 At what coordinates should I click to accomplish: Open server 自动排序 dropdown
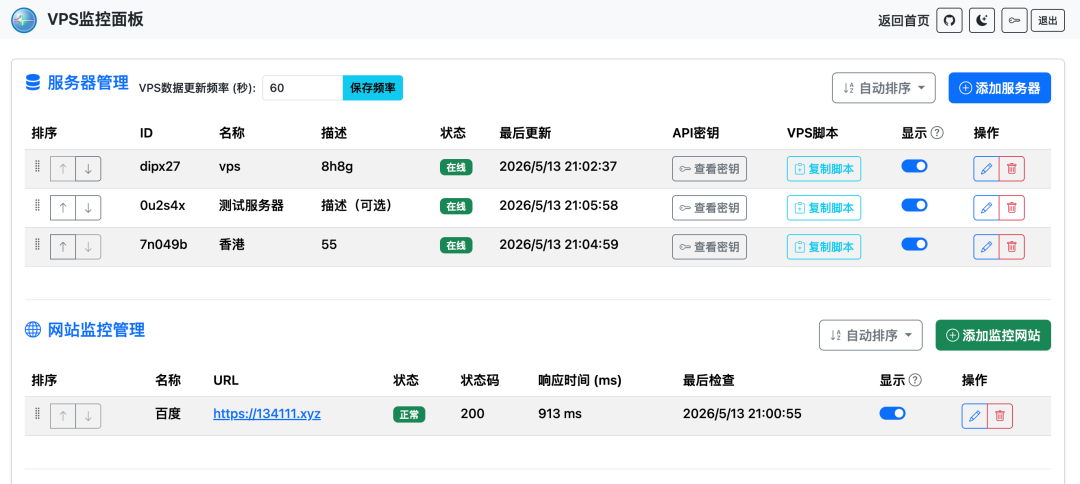tap(884, 88)
